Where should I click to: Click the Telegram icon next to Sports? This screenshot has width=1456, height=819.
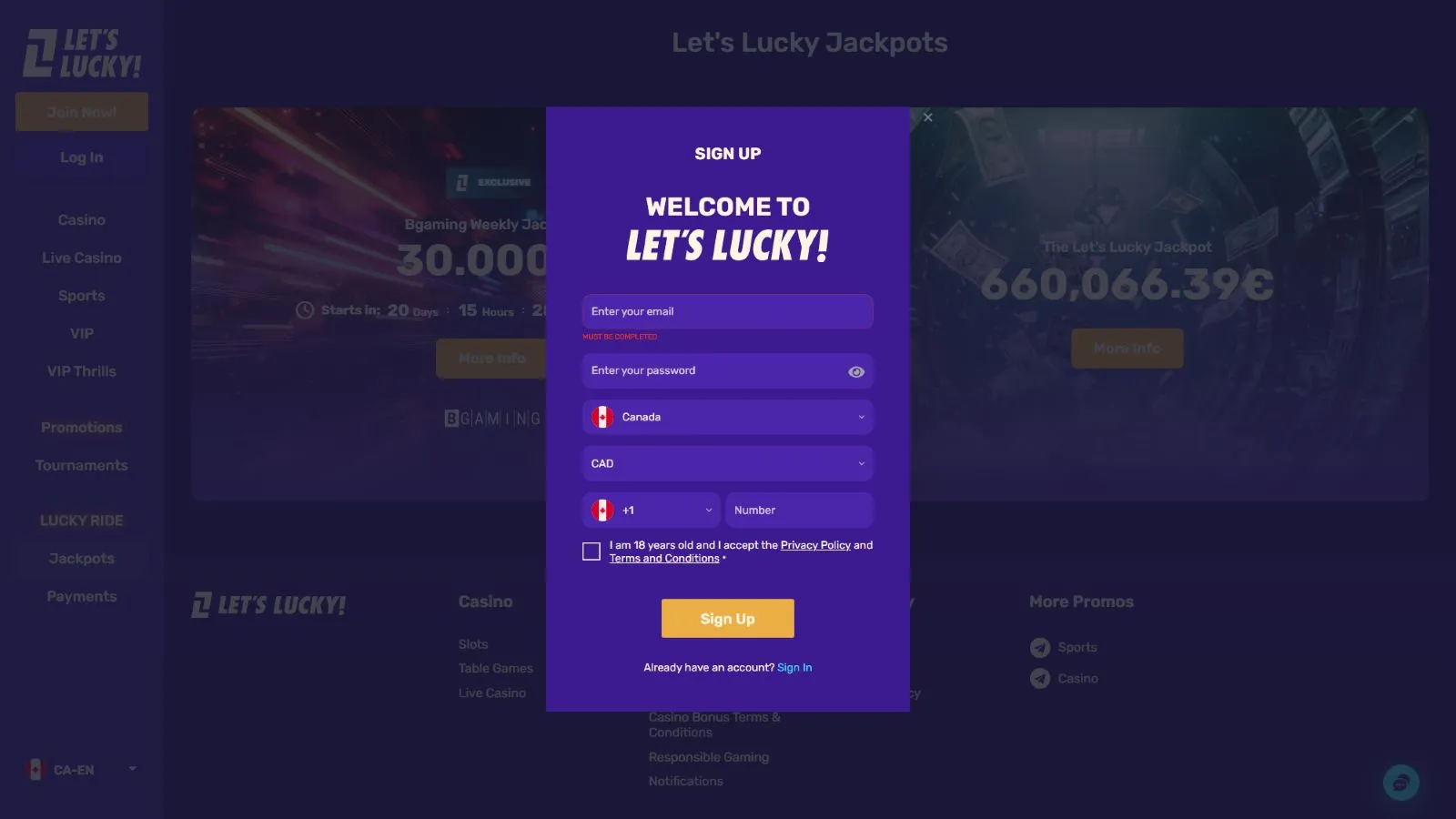click(1040, 647)
